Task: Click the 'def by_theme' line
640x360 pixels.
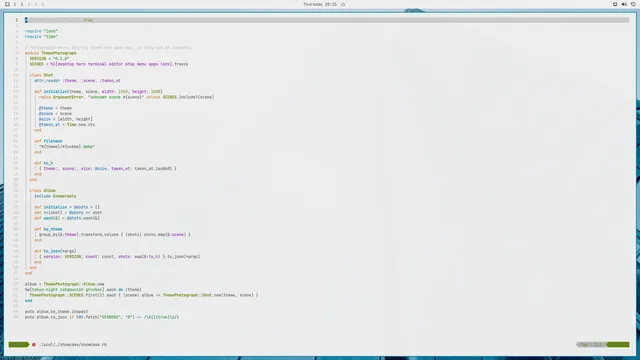Action: 48,229
